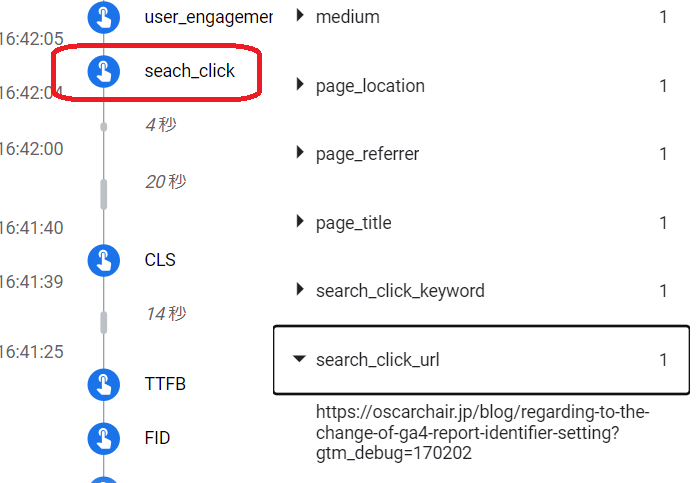Expand the search_click_keyword parameter

click(300, 290)
